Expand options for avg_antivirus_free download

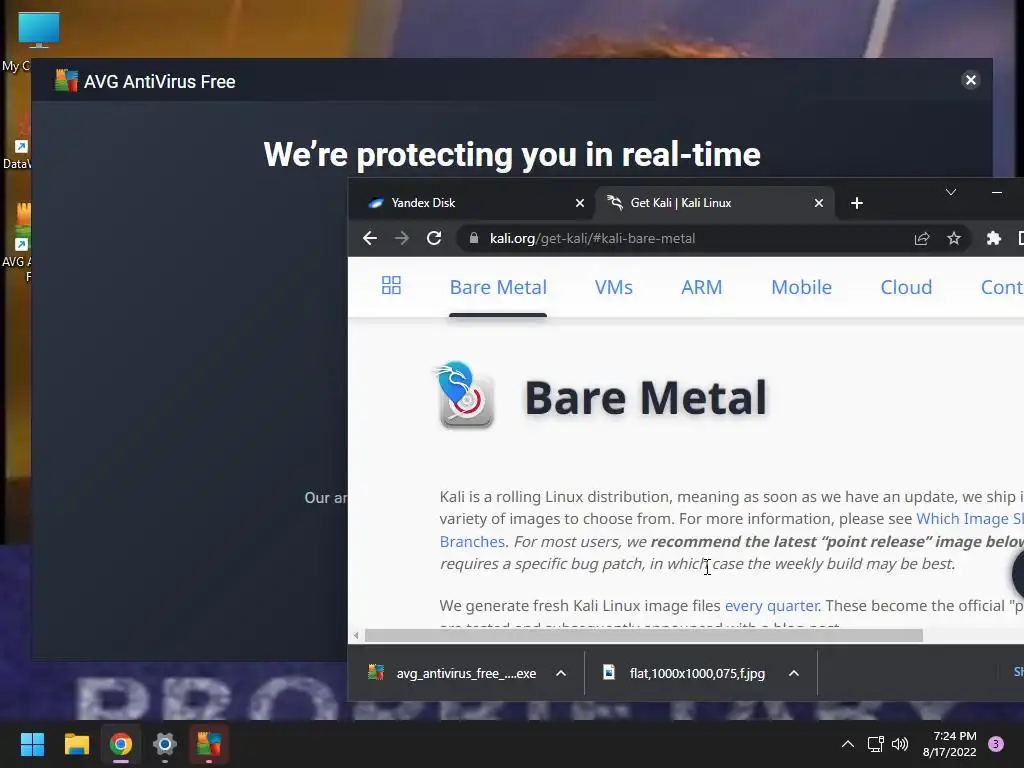[561, 673]
